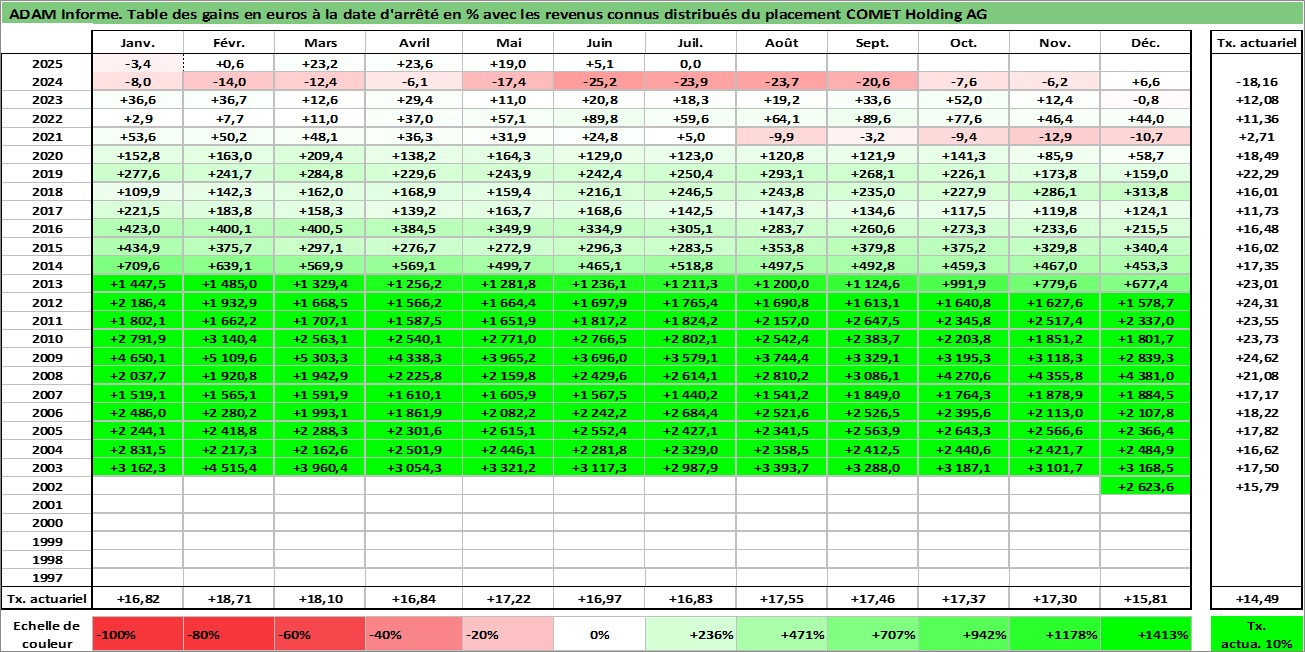Click the 'Echelle de couleur' label

[x=46, y=634]
